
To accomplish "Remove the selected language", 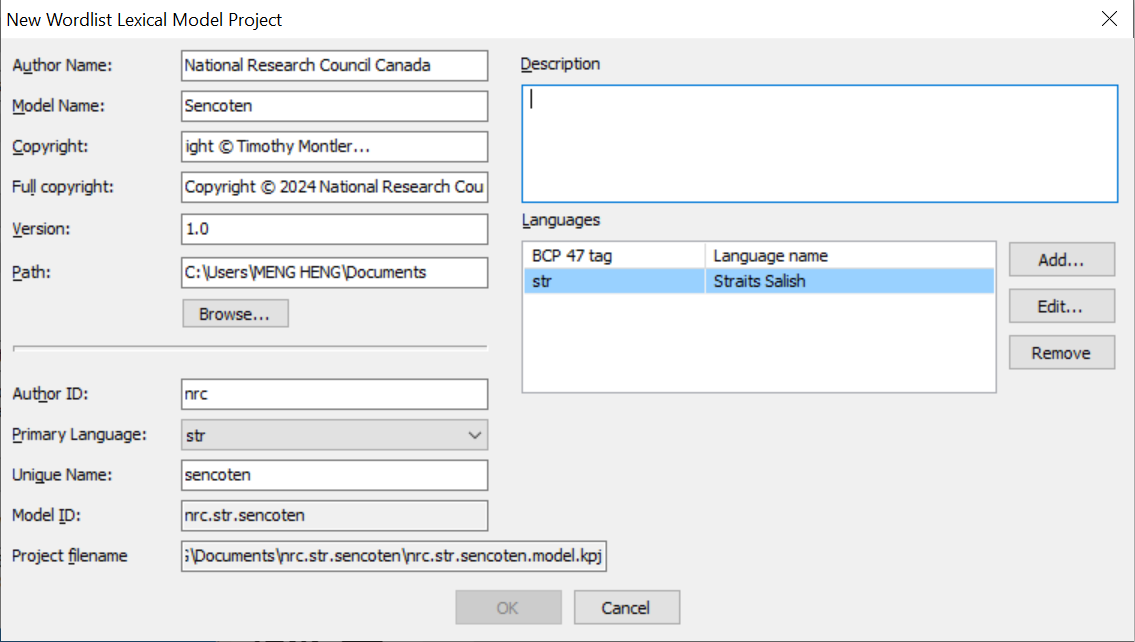I will click(1062, 352).
